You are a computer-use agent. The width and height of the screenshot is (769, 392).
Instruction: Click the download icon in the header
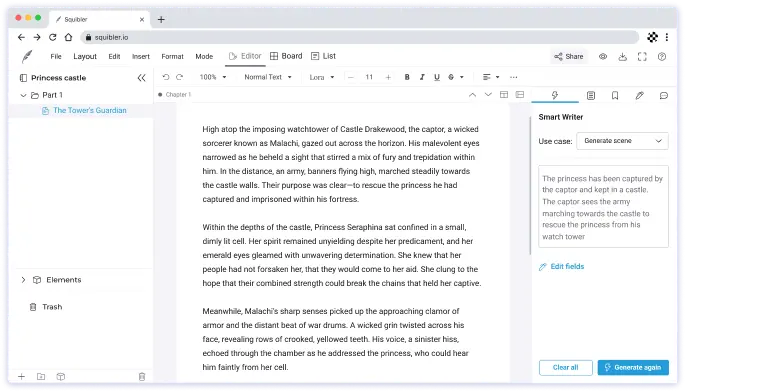click(622, 56)
